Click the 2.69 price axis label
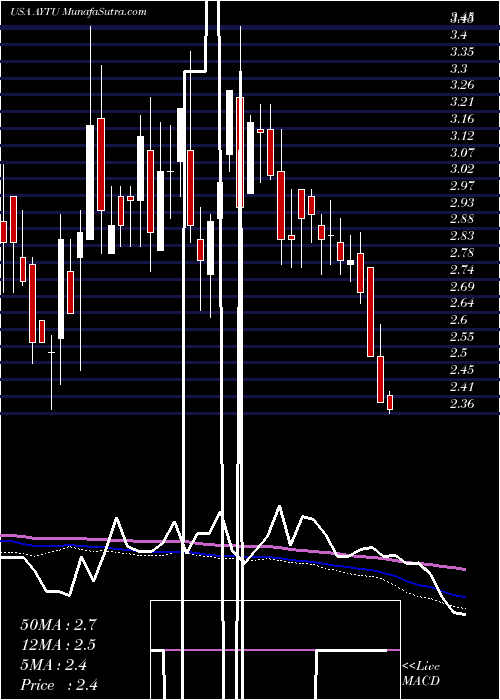Screen dimensions: 500x700 [x=462, y=286]
